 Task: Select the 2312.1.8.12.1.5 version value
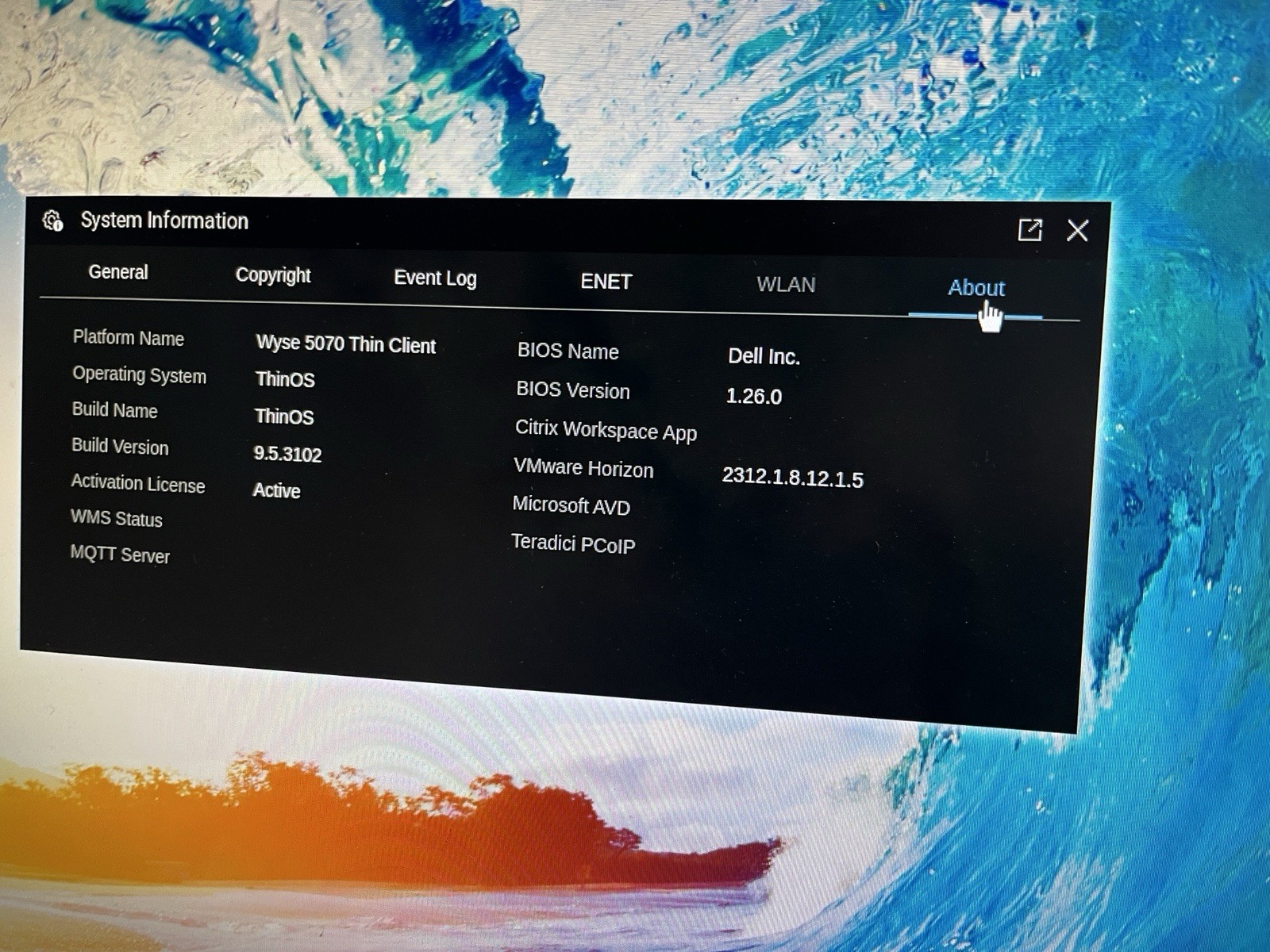pos(792,478)
